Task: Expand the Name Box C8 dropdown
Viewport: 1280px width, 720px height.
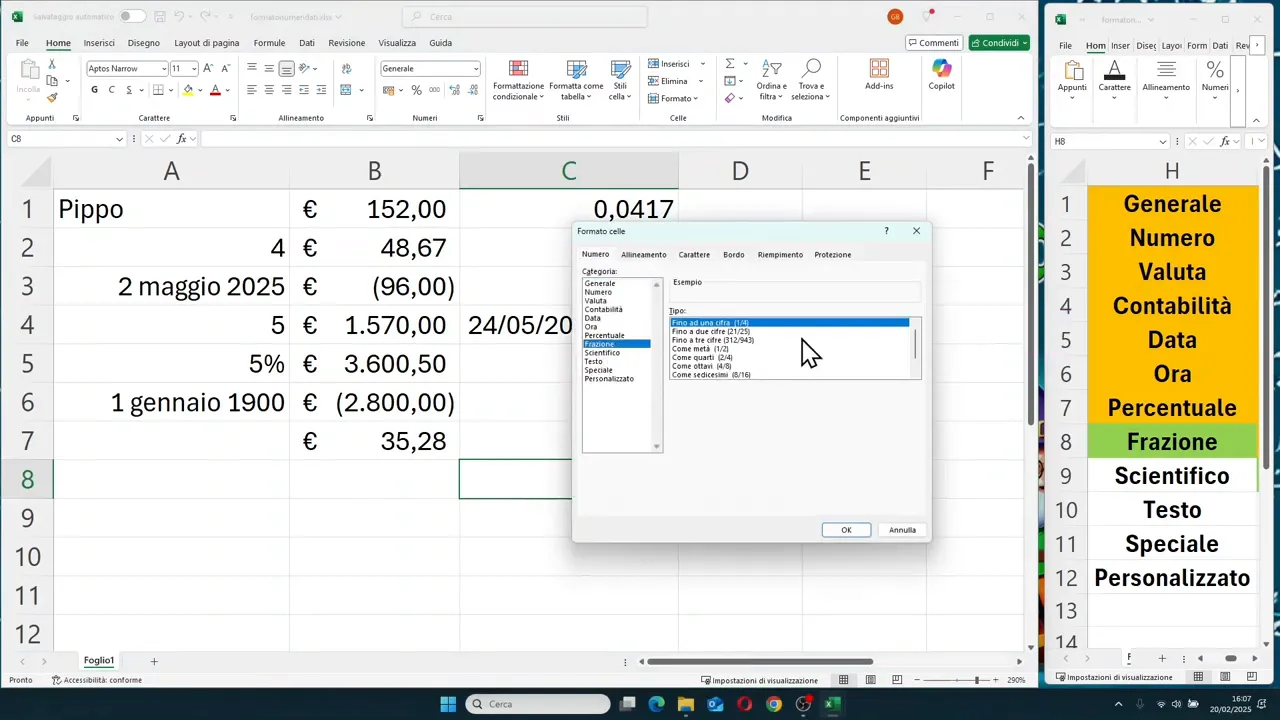Action: (x=119, y=139)
